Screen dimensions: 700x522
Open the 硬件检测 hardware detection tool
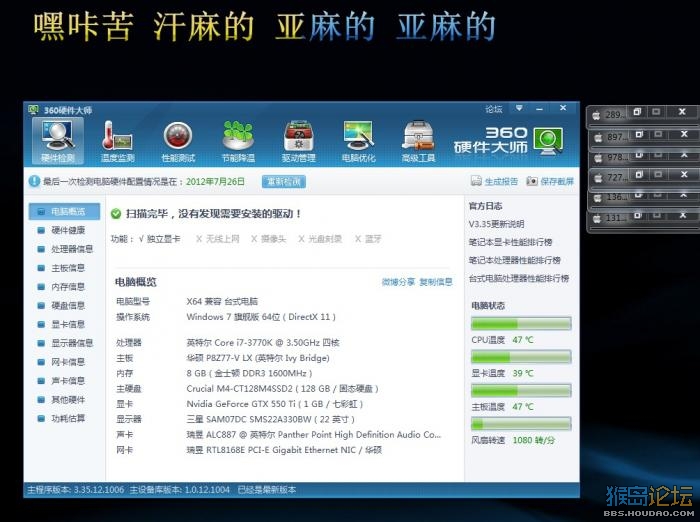click(x=58, y=141)
